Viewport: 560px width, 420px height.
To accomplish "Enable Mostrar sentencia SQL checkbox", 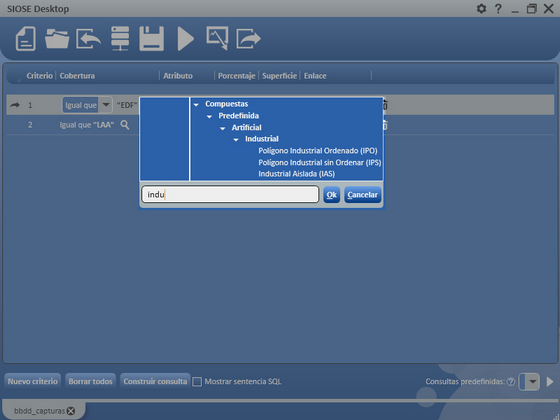I will 197,382.
